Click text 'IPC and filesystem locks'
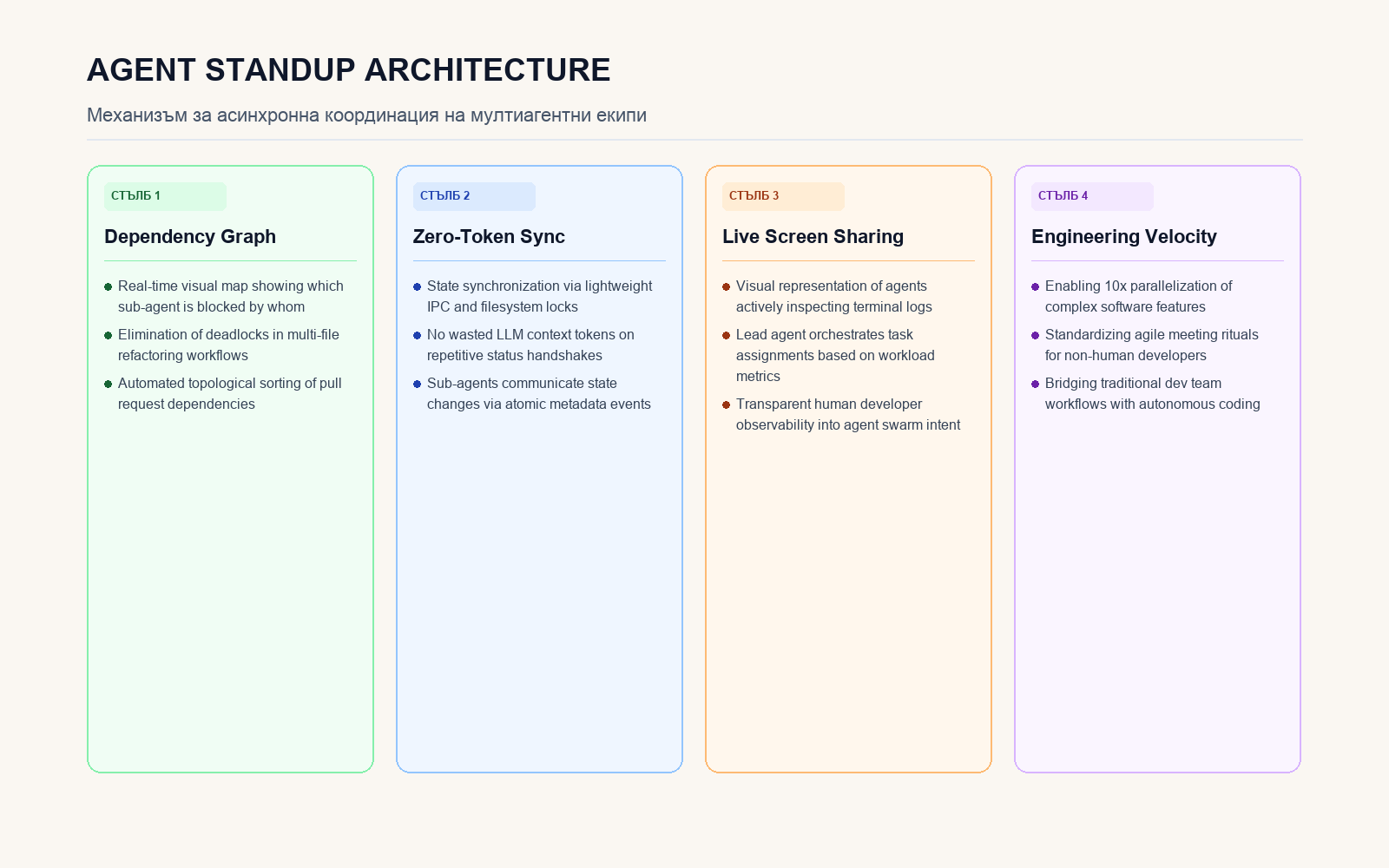The image size is (1389, 868). [502, 307]
